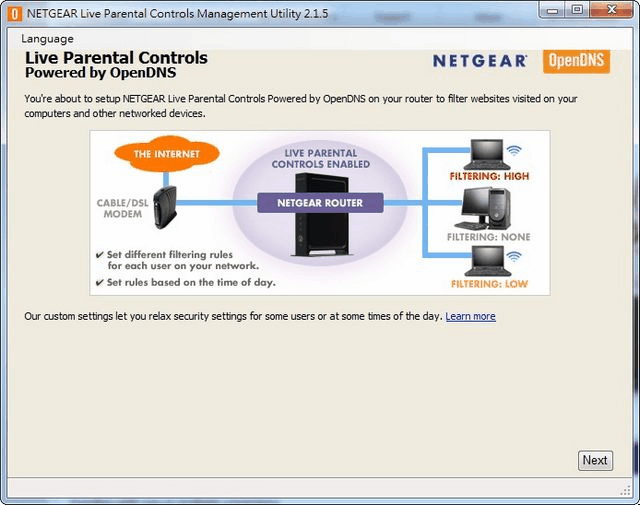Click the Wi-Fi icon beside the Low laptop

(514, 256)
